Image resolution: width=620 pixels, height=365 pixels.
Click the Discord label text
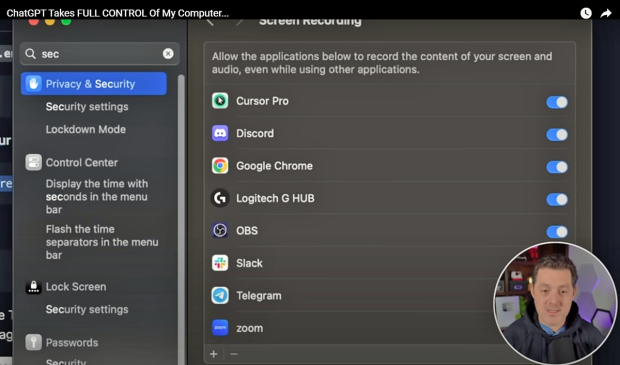tap(255, 133)
